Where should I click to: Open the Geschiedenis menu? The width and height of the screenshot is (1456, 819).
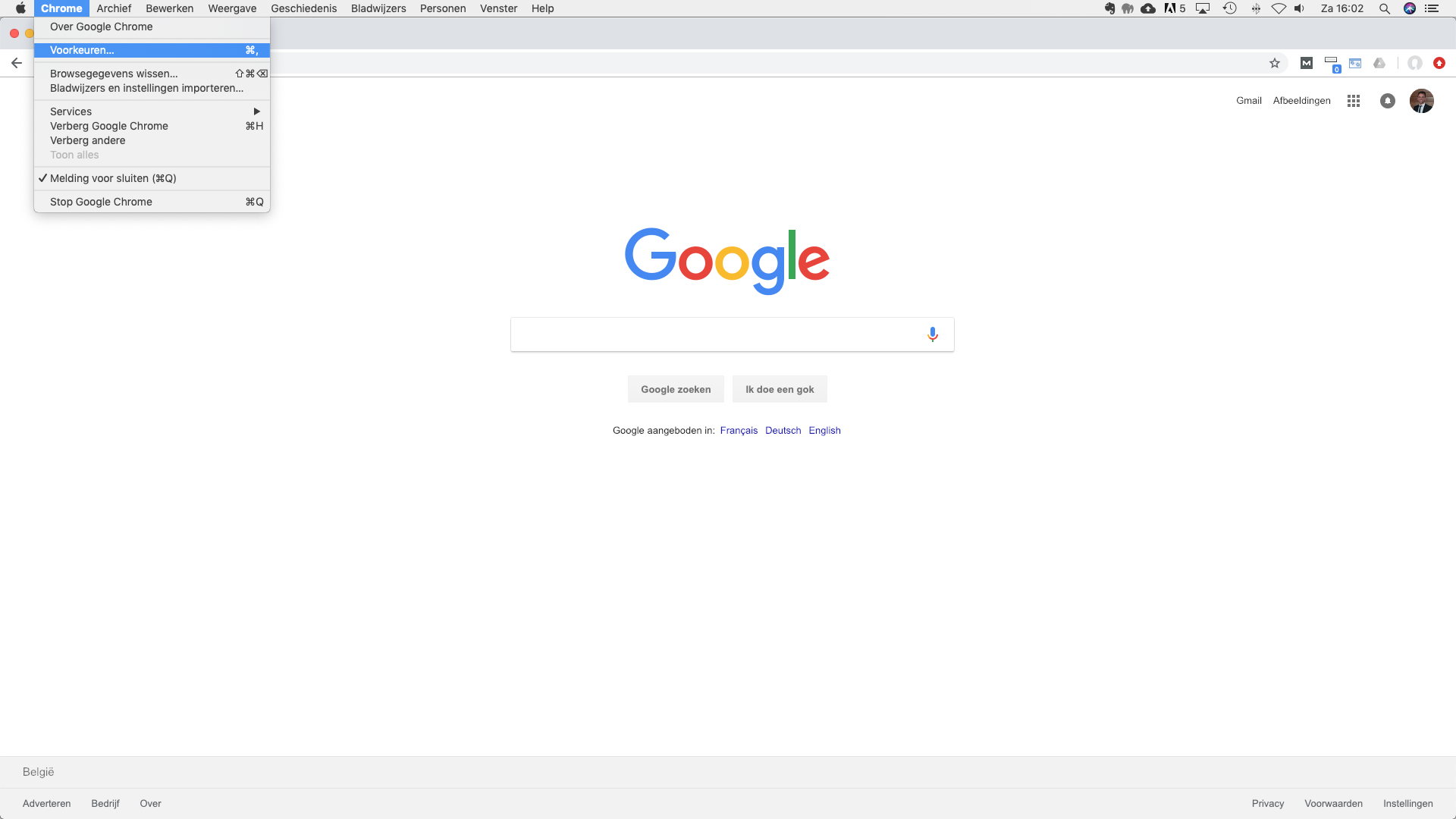click(303, 8)
